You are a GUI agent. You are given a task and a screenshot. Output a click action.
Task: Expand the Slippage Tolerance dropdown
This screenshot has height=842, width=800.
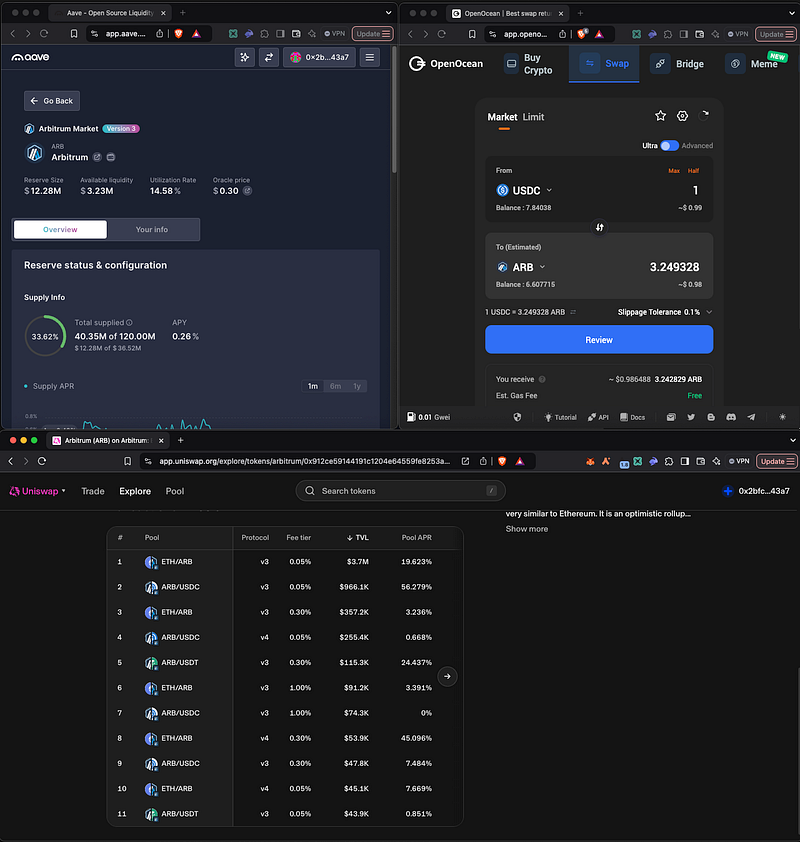click(710, 312)
